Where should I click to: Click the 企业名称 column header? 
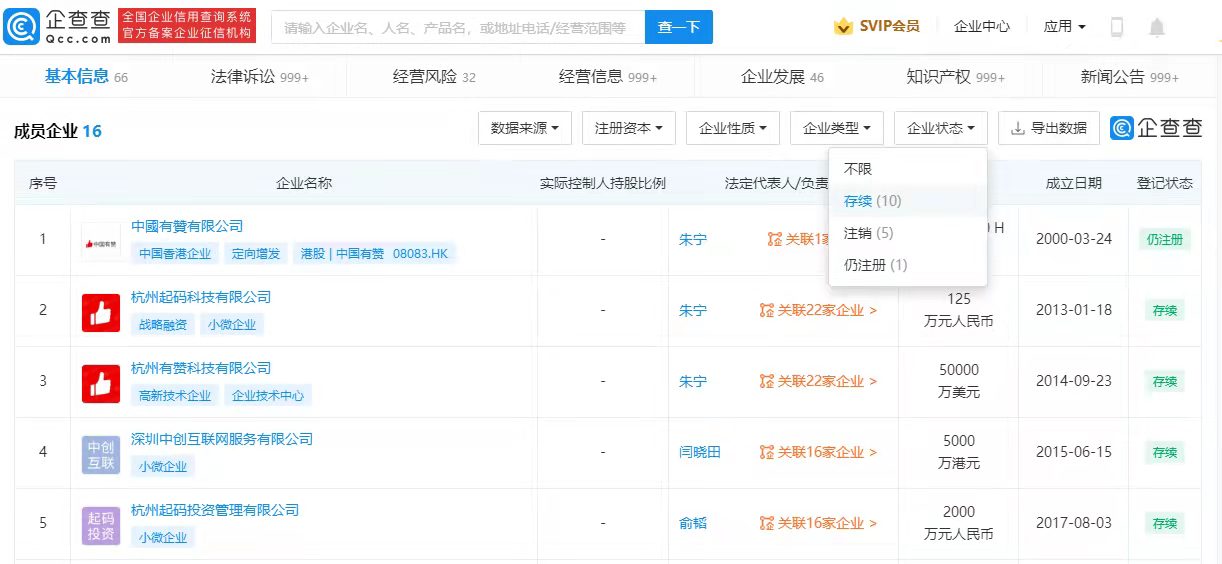pyautogui.click(x=304, y=183)
